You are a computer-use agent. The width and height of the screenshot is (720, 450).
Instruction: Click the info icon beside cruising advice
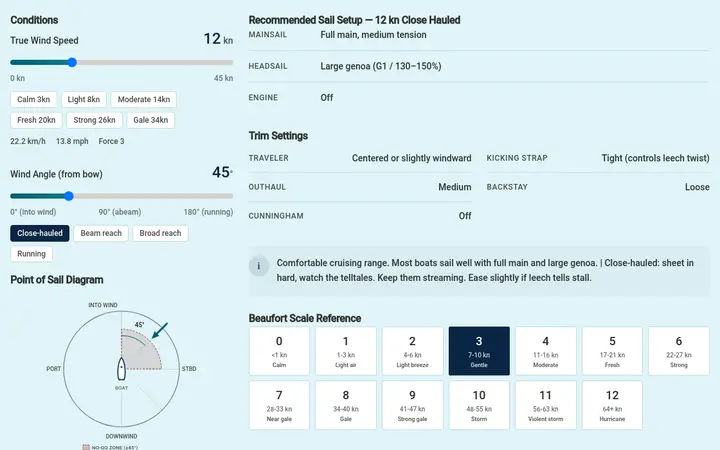259,266
